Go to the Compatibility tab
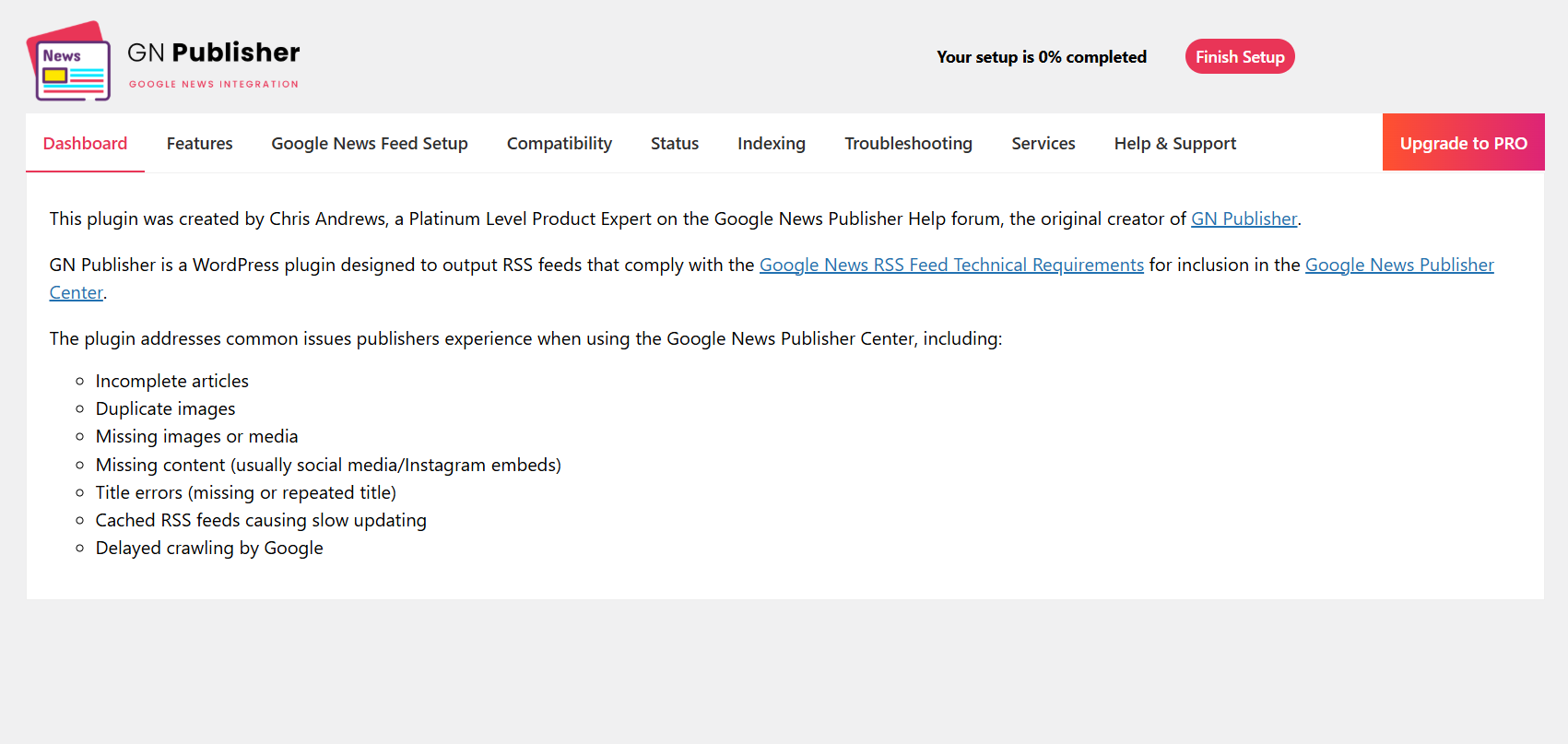The image size is (1568, 744). coord(560,143)
